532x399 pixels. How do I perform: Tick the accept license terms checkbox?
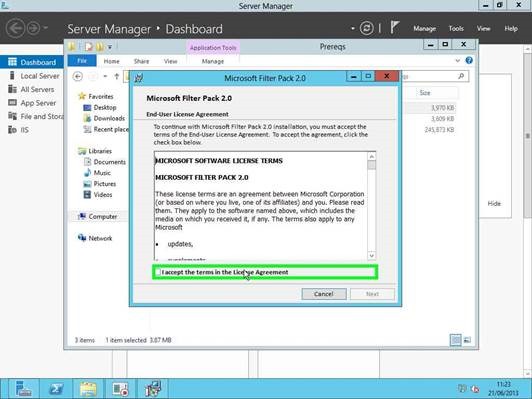click(x=158, y=272)
